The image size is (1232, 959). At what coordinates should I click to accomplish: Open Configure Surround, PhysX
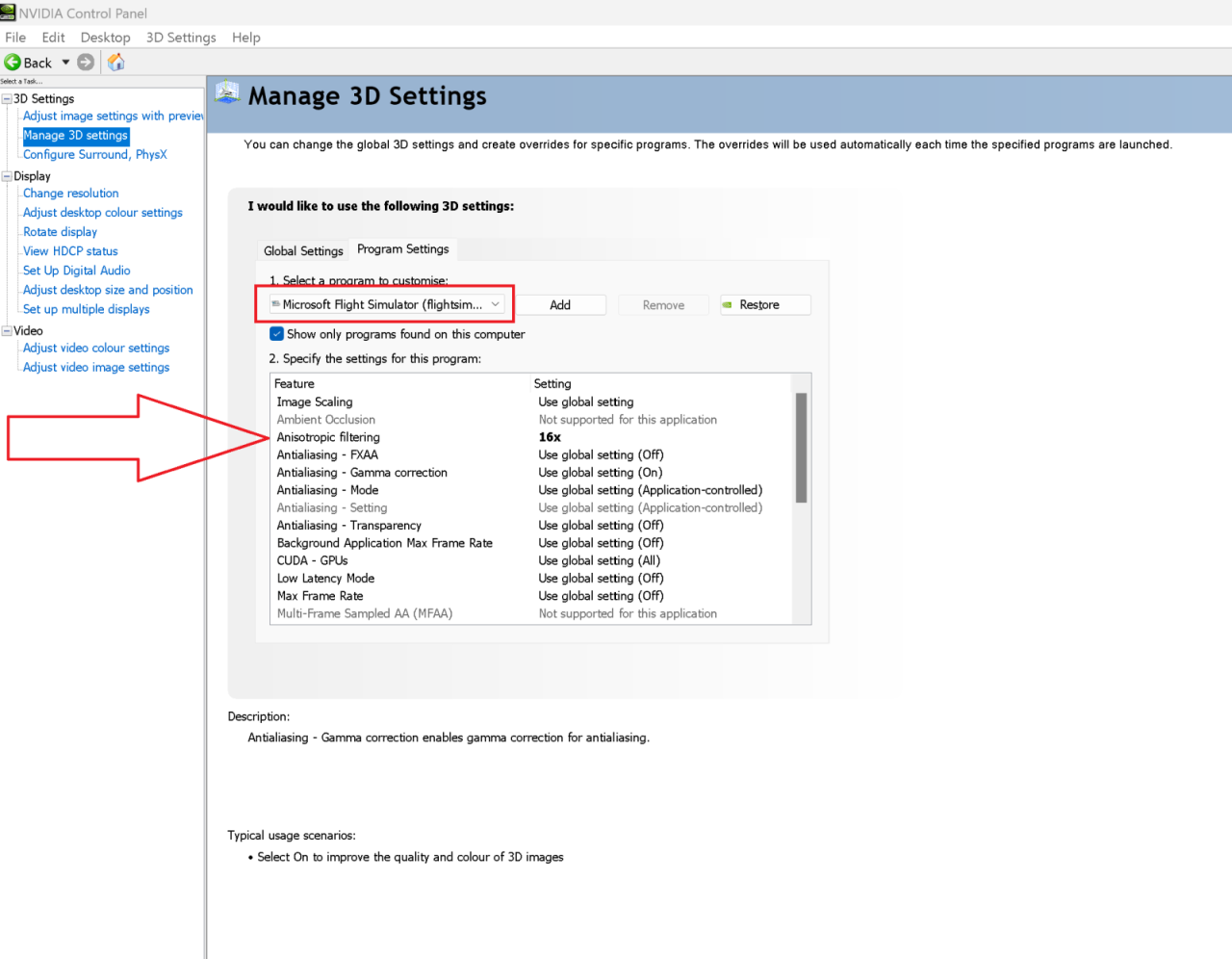coord(94,155)
